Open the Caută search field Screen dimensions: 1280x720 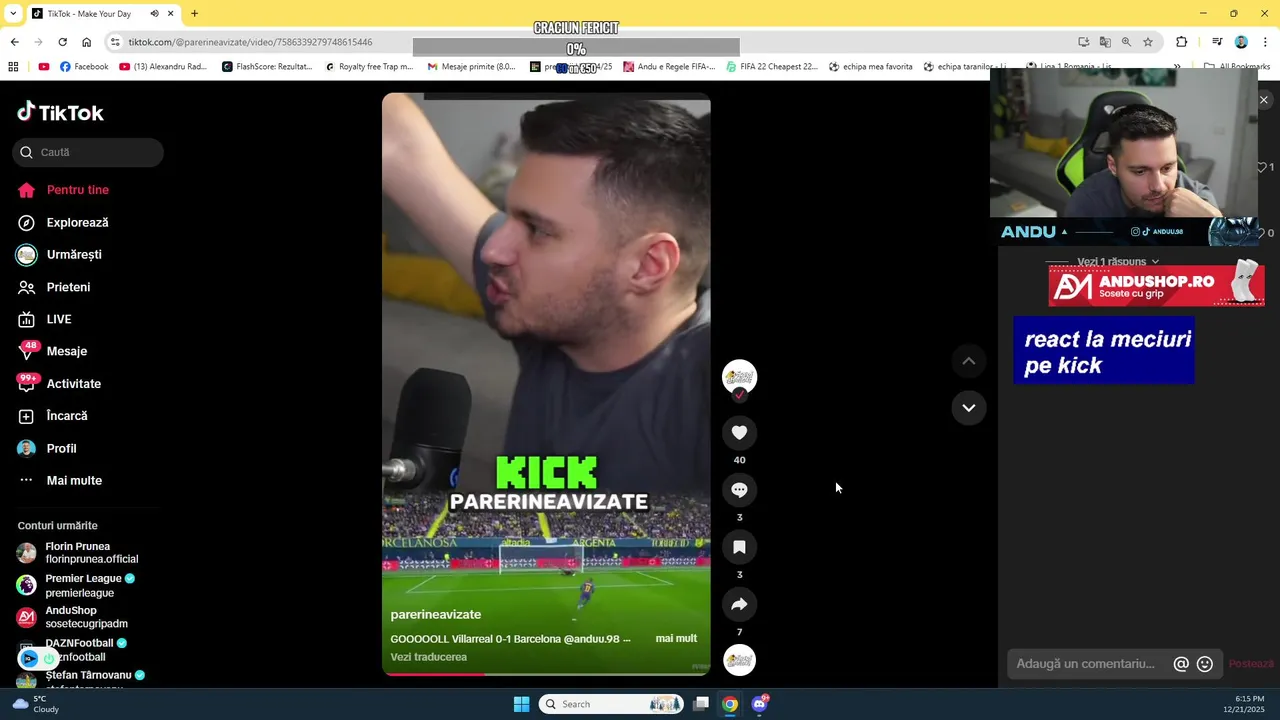tap(88, 152)
